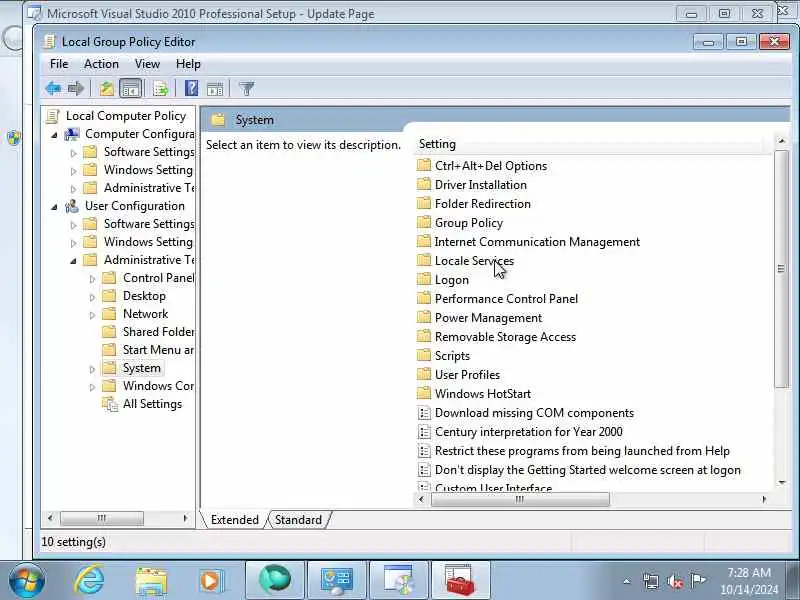Click the settings list horizontal scrollbar thumb
Image resolution: width=800 pixels, height=600 pixels.
(x=520, y=499)
